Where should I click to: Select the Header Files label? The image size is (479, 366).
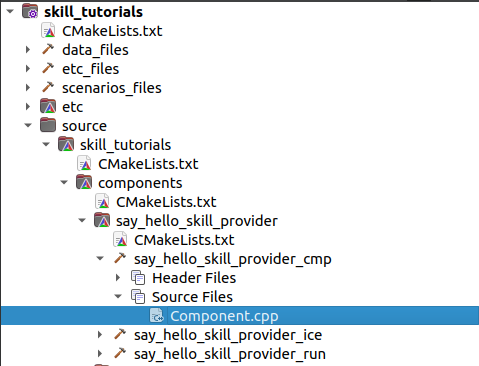point(194,278)
